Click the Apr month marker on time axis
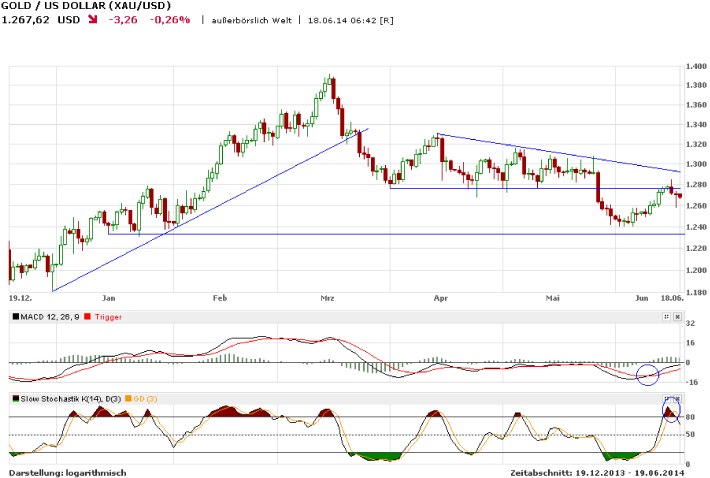This screenshot has width=710, height=478. tap(441, 298)
